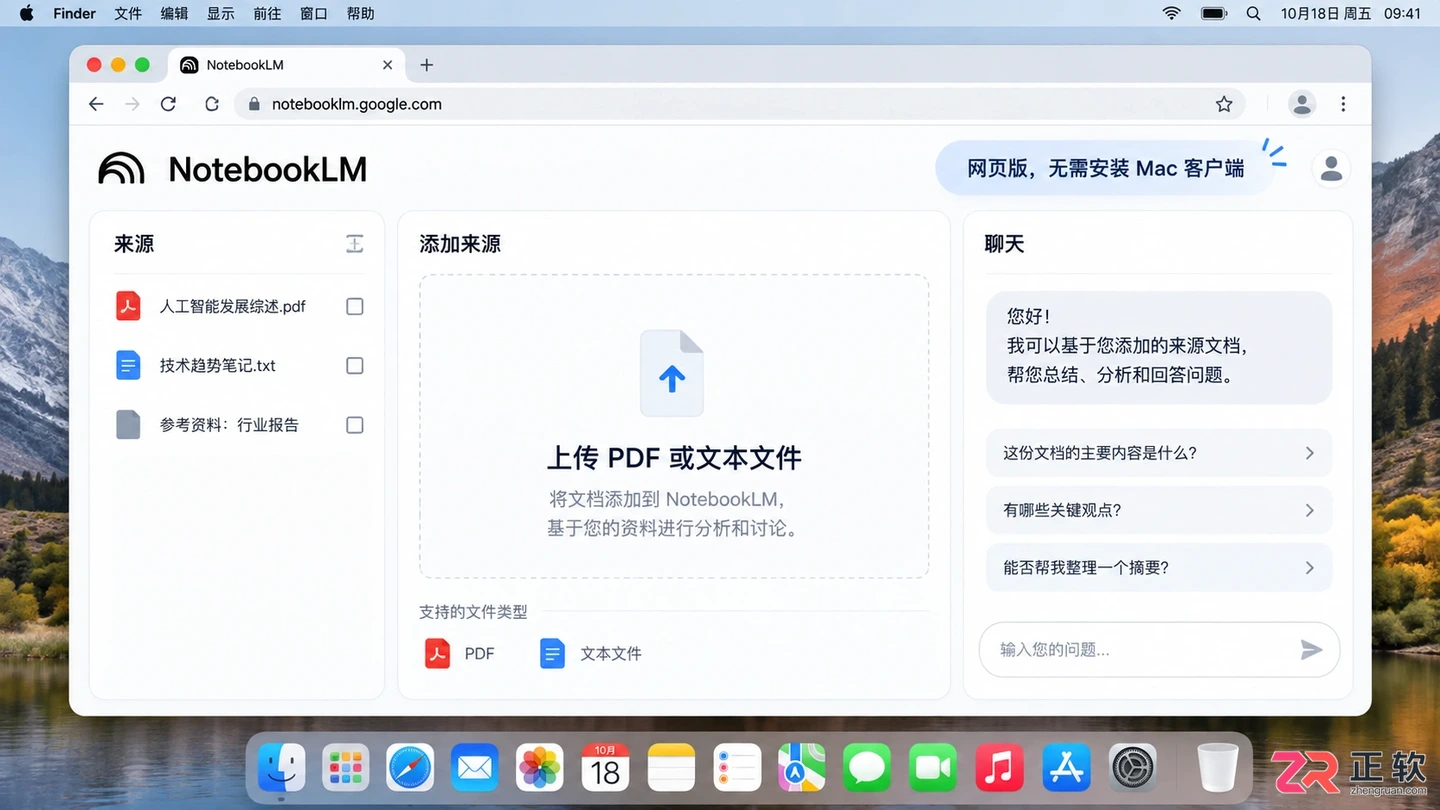The image size is (1440, 810).
Task: Open the 帮助 menu
Action: click(360, 13)
